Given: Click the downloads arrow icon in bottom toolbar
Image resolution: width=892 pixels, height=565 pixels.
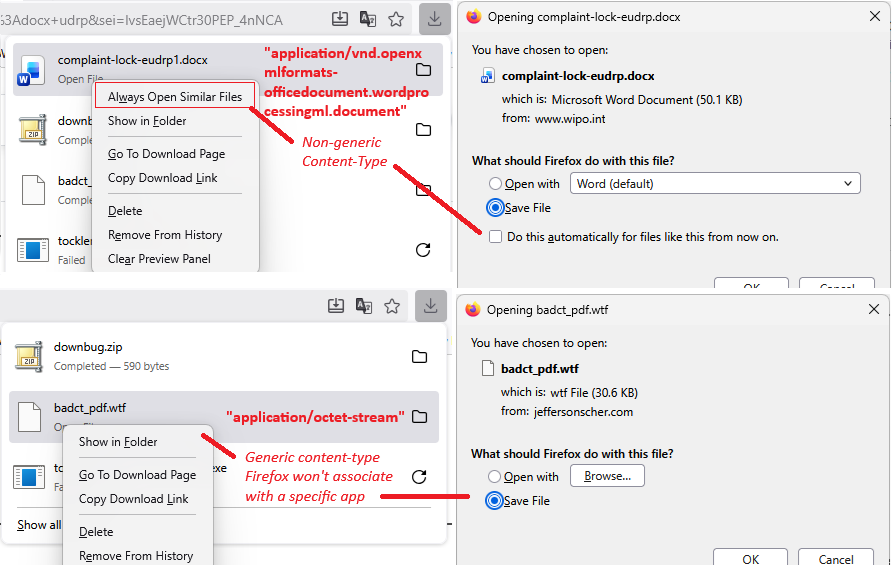Looking at the screenshot, I should (x=431, y=306).
